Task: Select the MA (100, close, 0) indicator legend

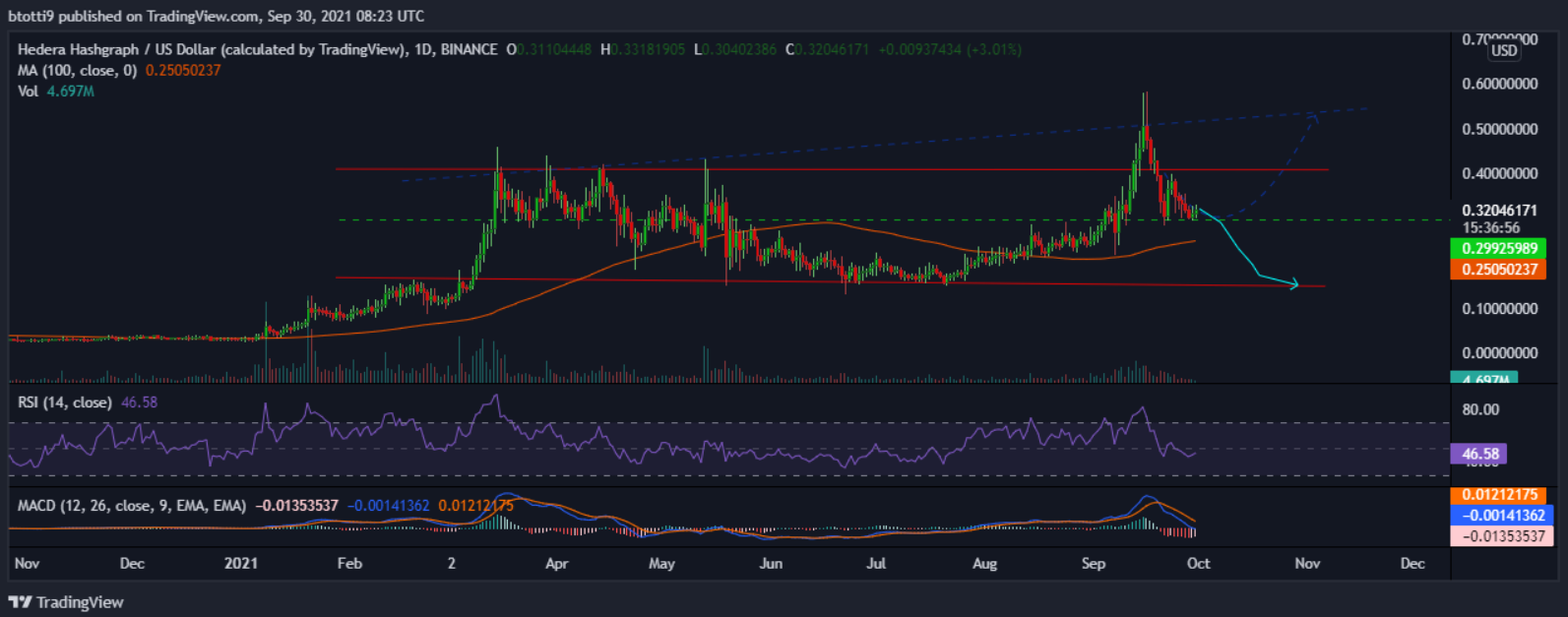Action: pyautogui.click(x=78, y=71)
